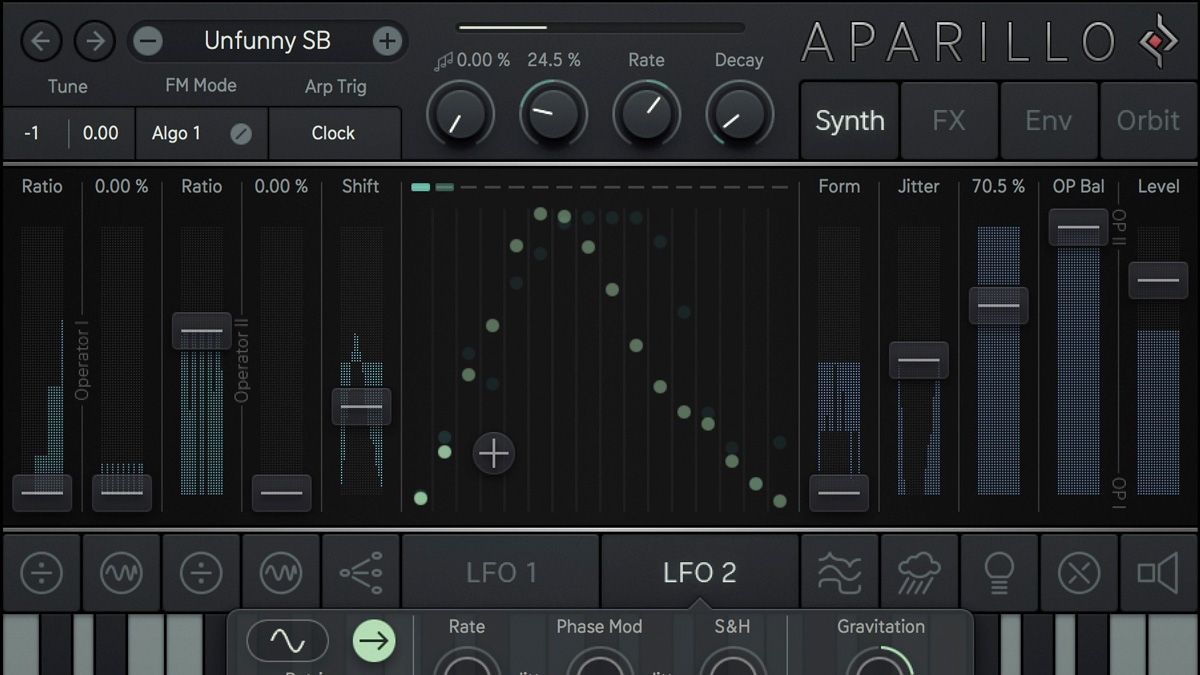Click the lightbulb icon in the bottom toolbar
The image size is (1200, 675).
point(999,572)
